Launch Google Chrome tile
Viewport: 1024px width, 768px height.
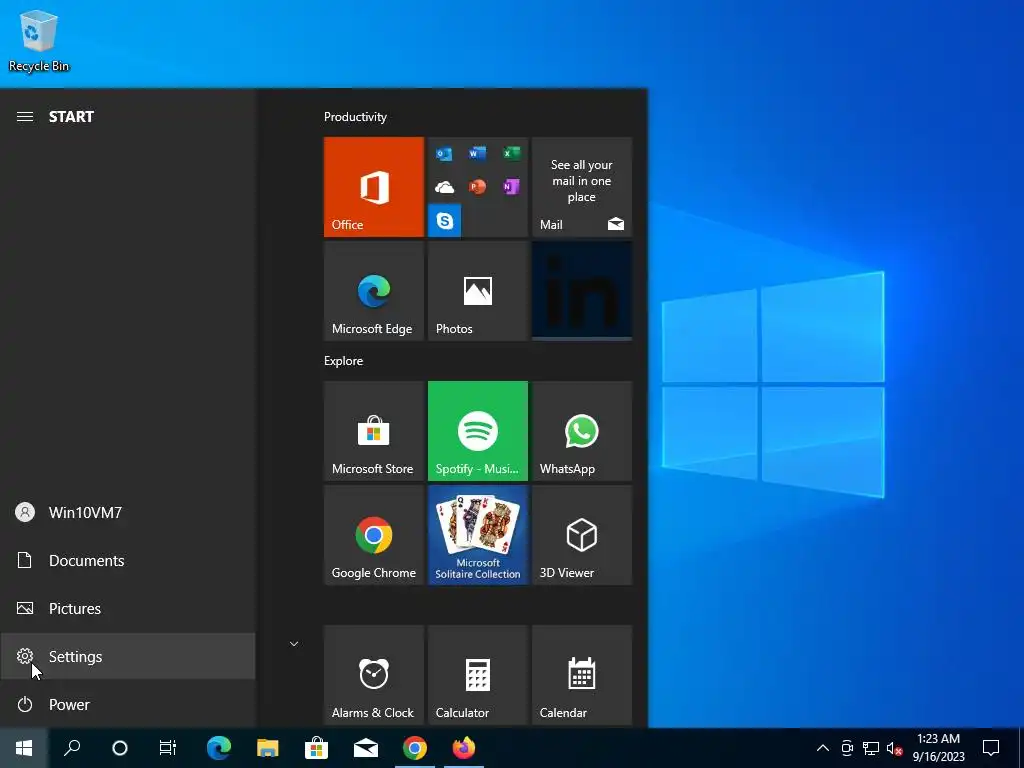click(x=374, y=535)
